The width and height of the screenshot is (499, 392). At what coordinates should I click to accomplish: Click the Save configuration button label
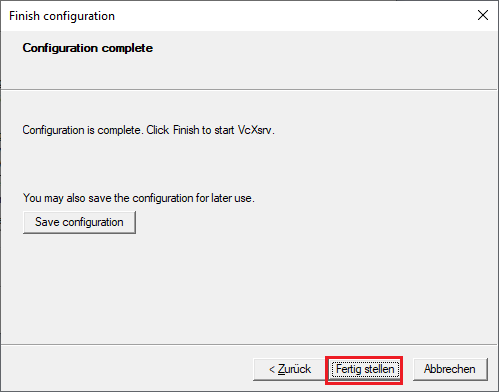(x=79, y=222)
